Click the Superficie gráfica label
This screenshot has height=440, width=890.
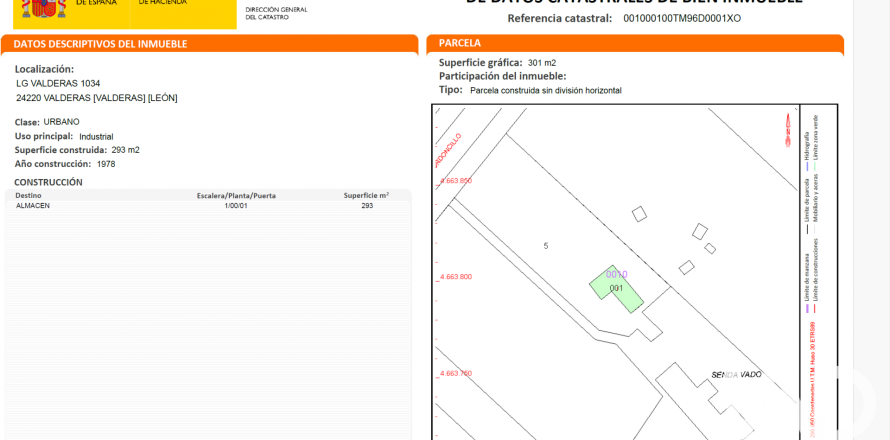(x=481, y=62)
